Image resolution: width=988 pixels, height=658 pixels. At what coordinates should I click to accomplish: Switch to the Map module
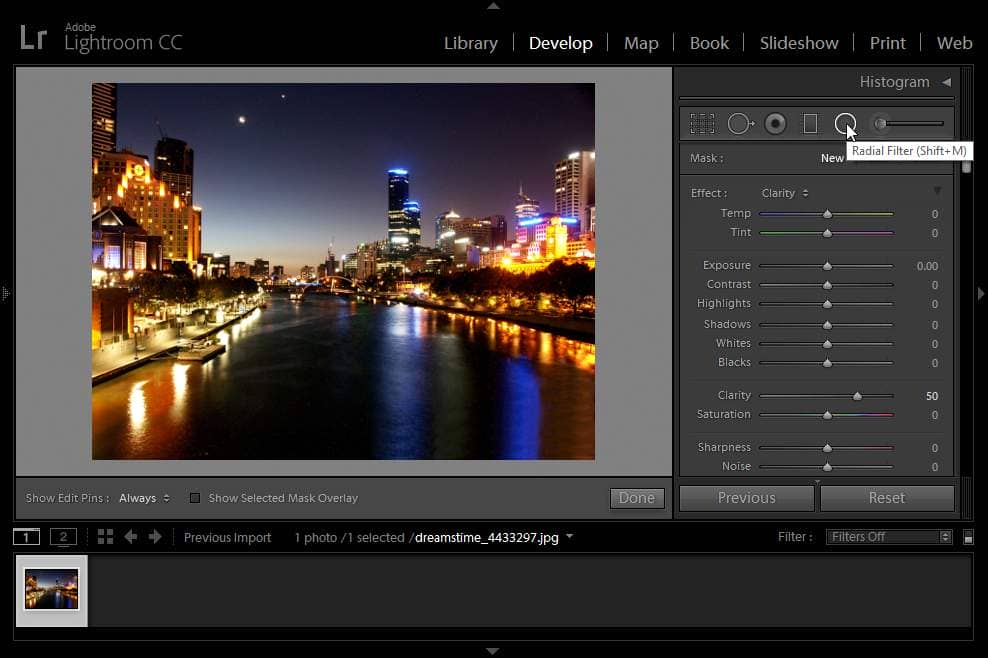[x=641, y=43]
